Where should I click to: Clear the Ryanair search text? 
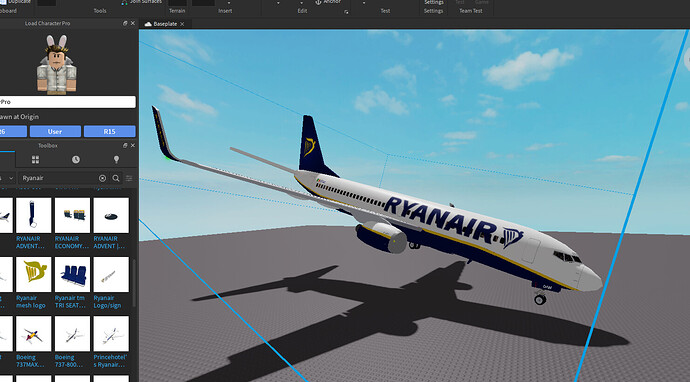(103, 178)
